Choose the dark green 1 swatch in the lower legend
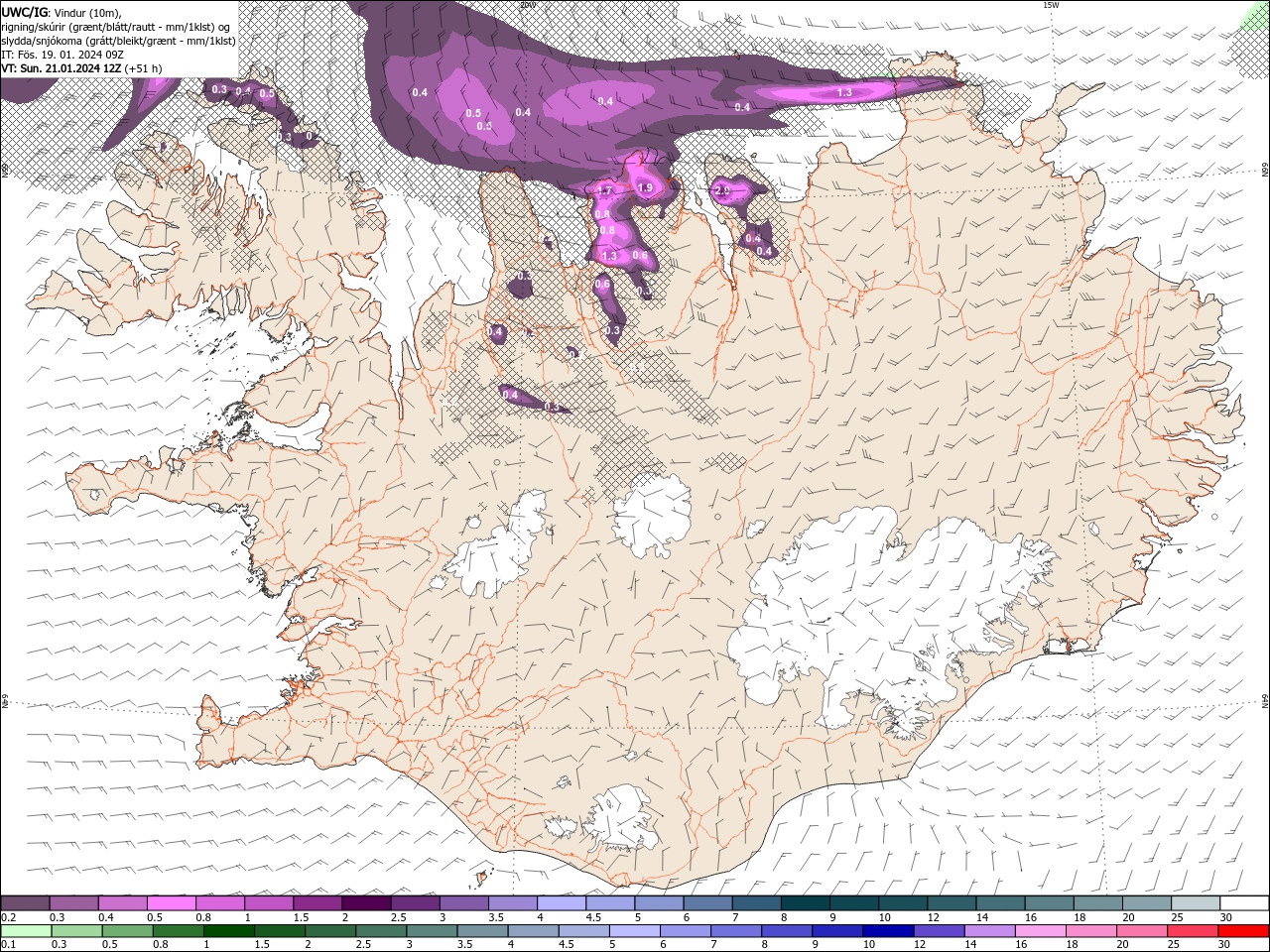This screenshot has height=952, width=1270. [x=228, y=931]
